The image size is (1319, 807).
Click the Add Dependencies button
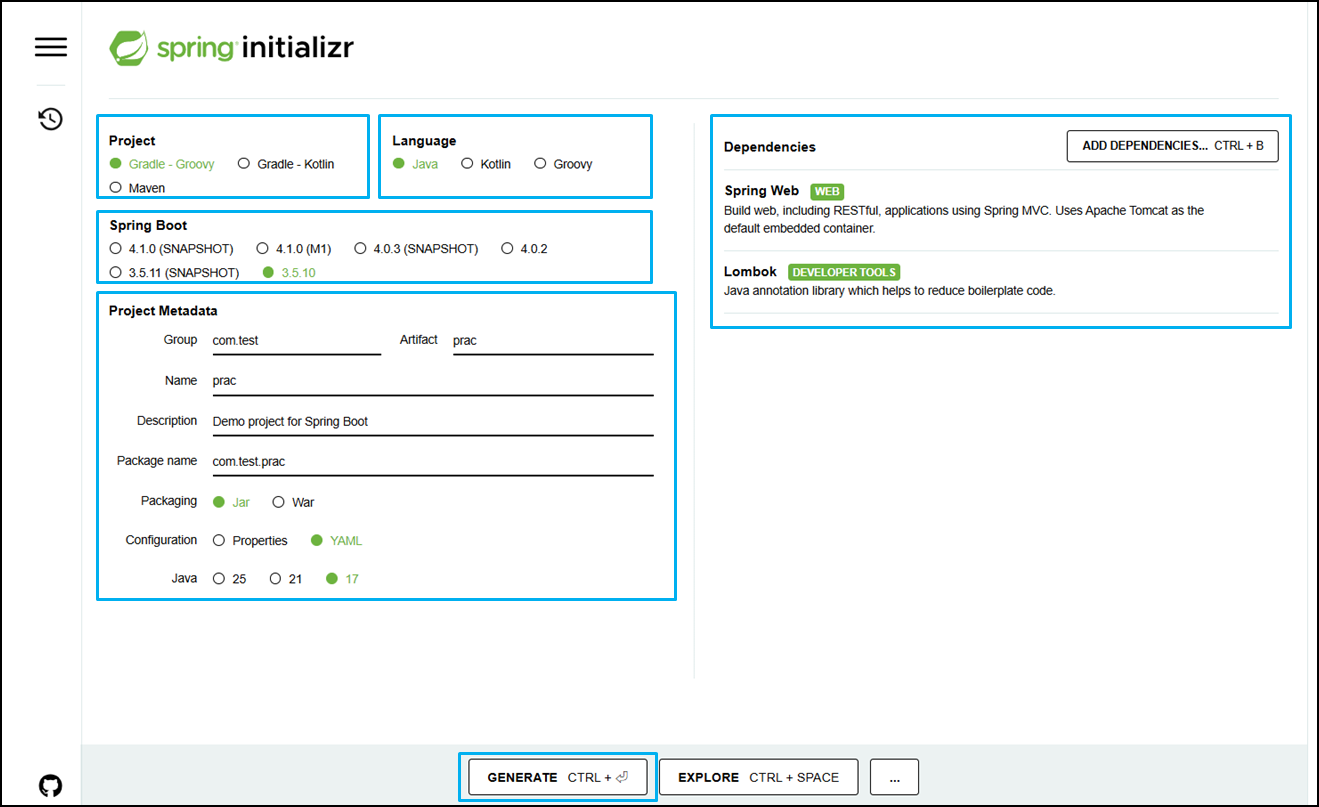[x=1173, y=146]
